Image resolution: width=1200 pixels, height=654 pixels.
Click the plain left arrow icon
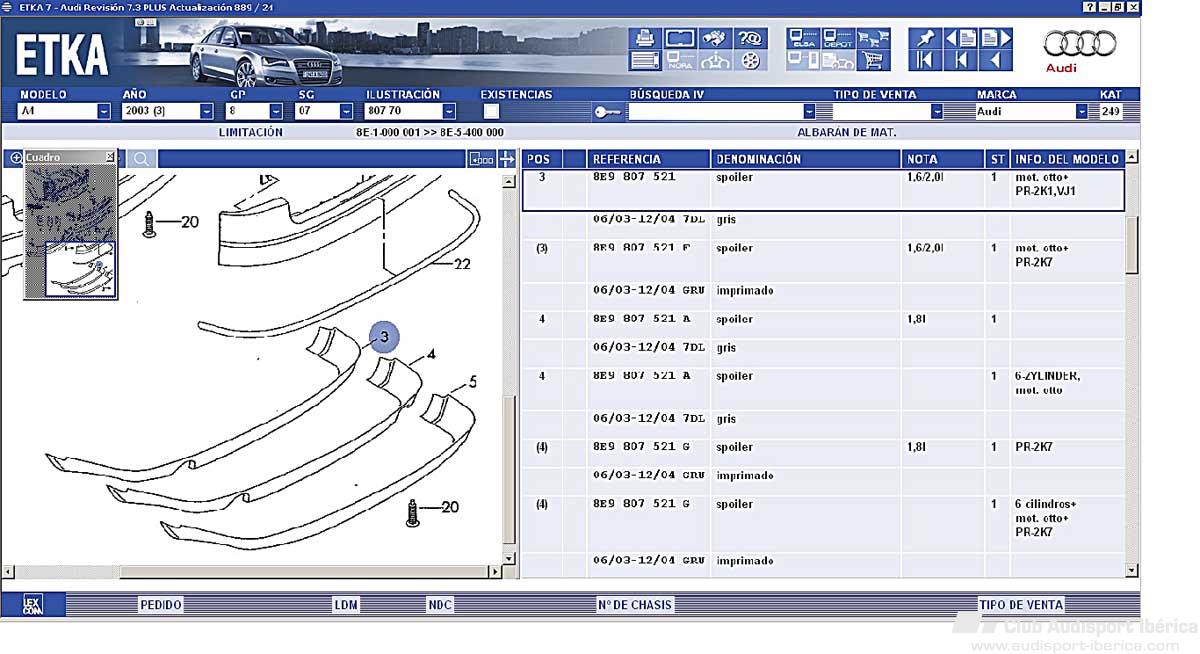(x=996, y=61)
